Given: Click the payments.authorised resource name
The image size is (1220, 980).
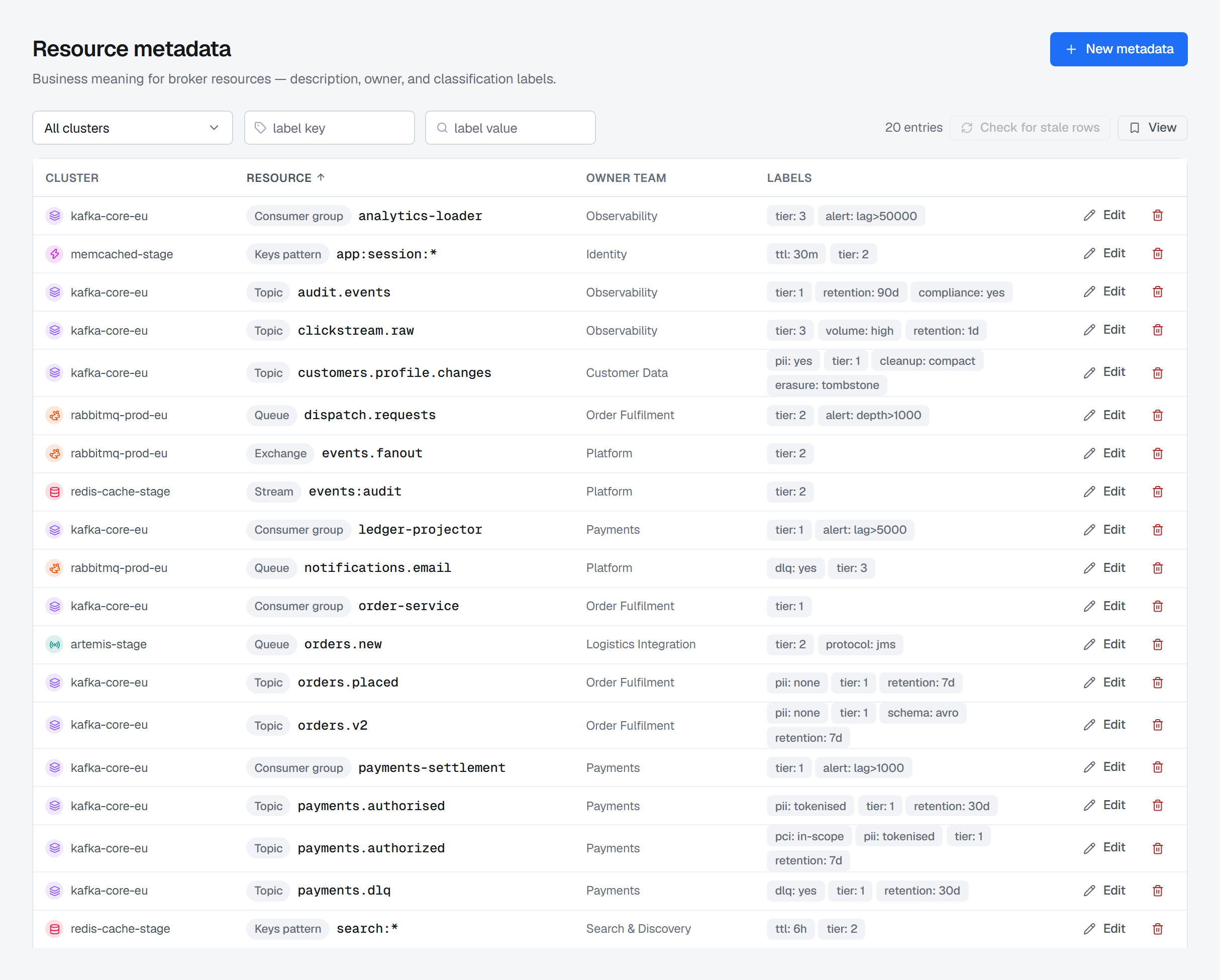Looking at the screenshot, I should pos(371,806).
